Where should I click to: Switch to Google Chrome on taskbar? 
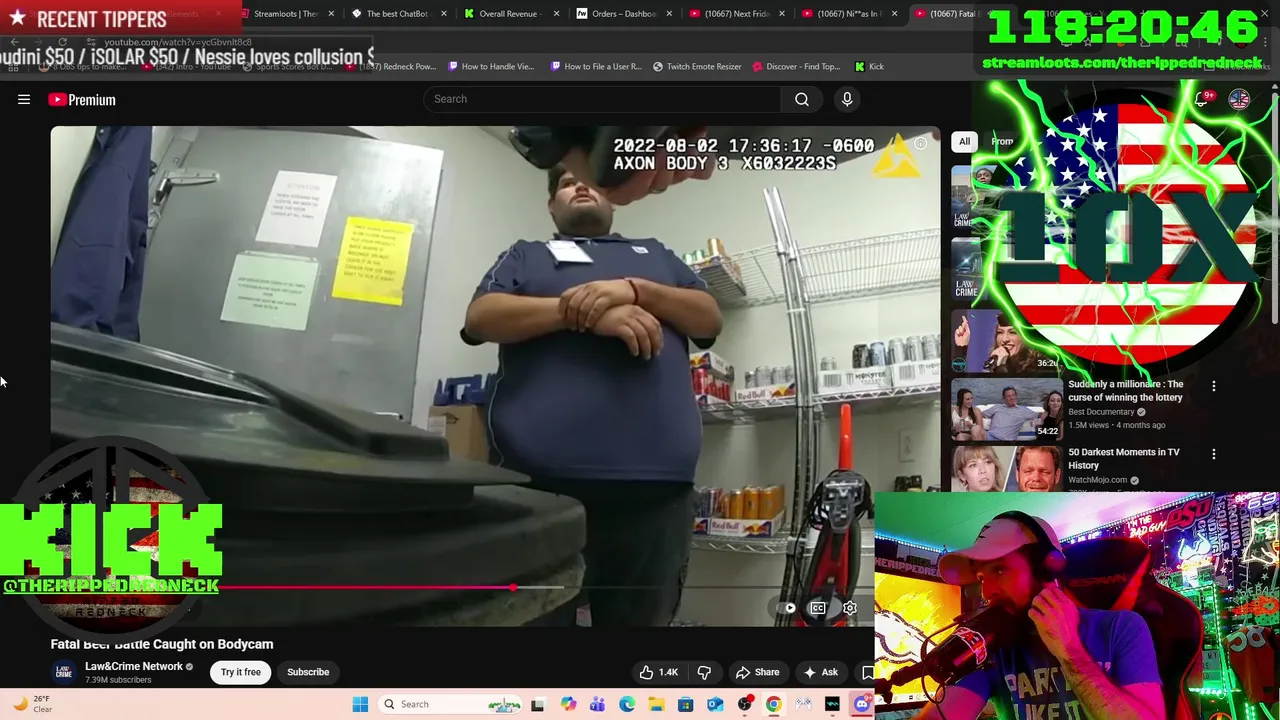pos(773,704)
